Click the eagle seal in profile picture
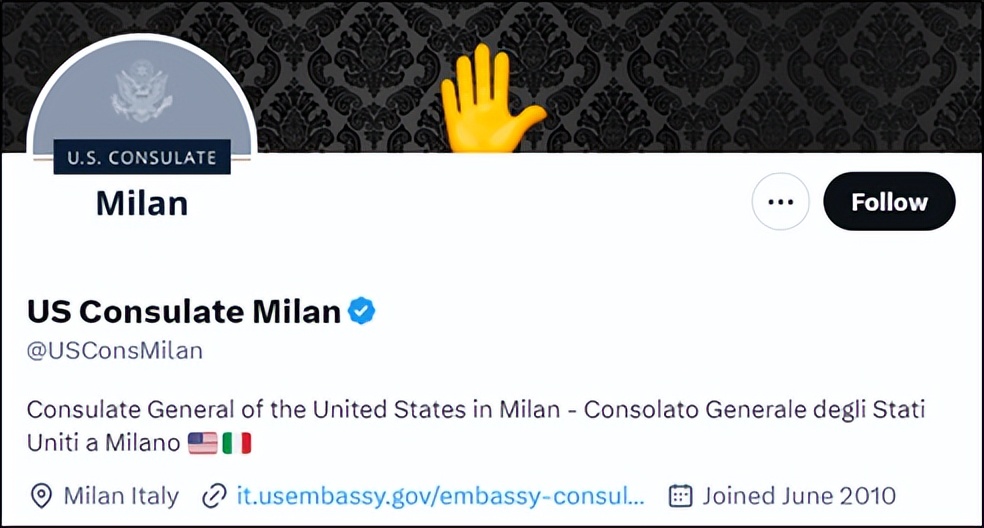 point(141,92)
